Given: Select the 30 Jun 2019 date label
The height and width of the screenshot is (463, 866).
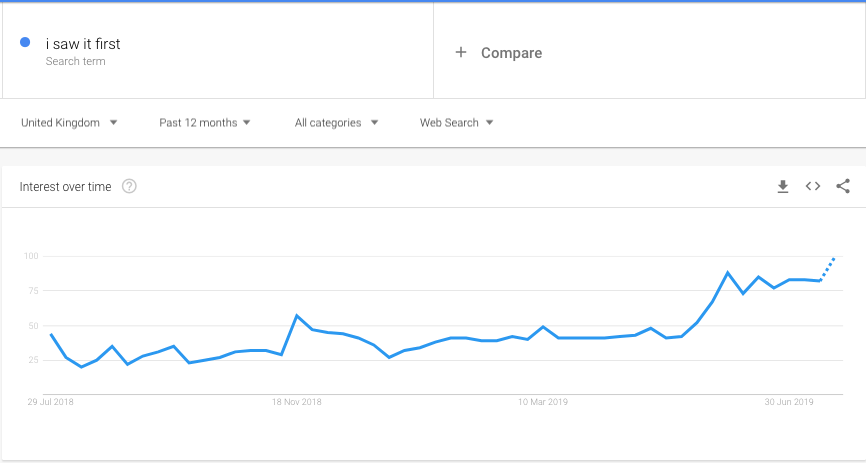Looking at the screenshot, I should tap(789, 402).
